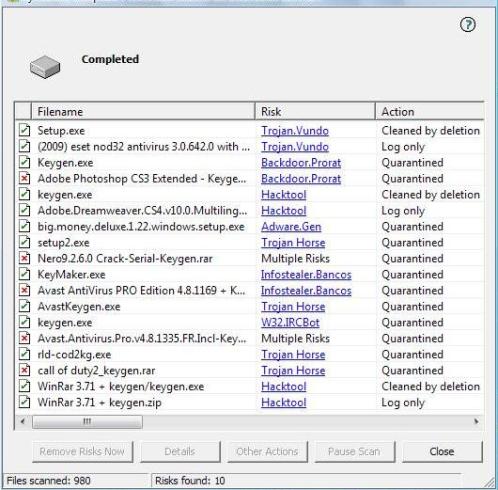Viewport: 498px width, 490px height.
Task: Open the help question mark icon
Action: tap(468, 25)
